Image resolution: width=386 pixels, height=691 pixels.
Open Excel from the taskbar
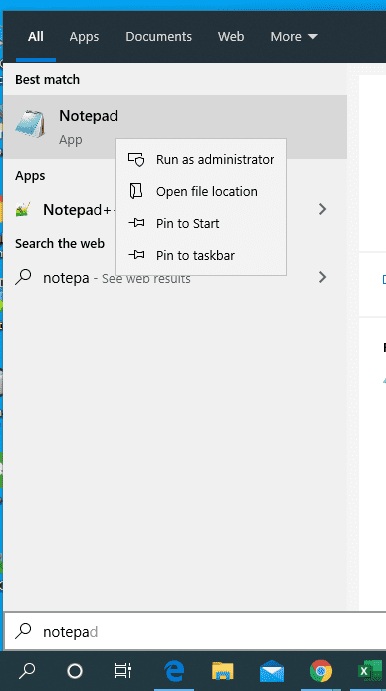(370, 671)
